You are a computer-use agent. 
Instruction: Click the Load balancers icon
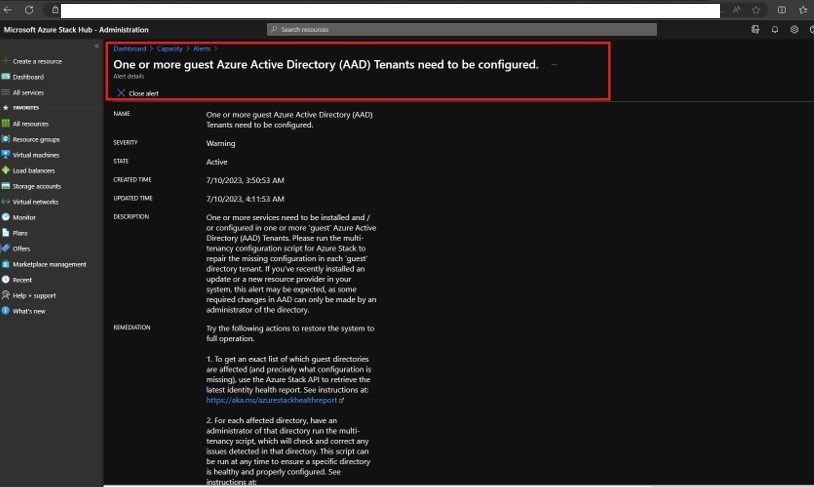tap(6, 170)
